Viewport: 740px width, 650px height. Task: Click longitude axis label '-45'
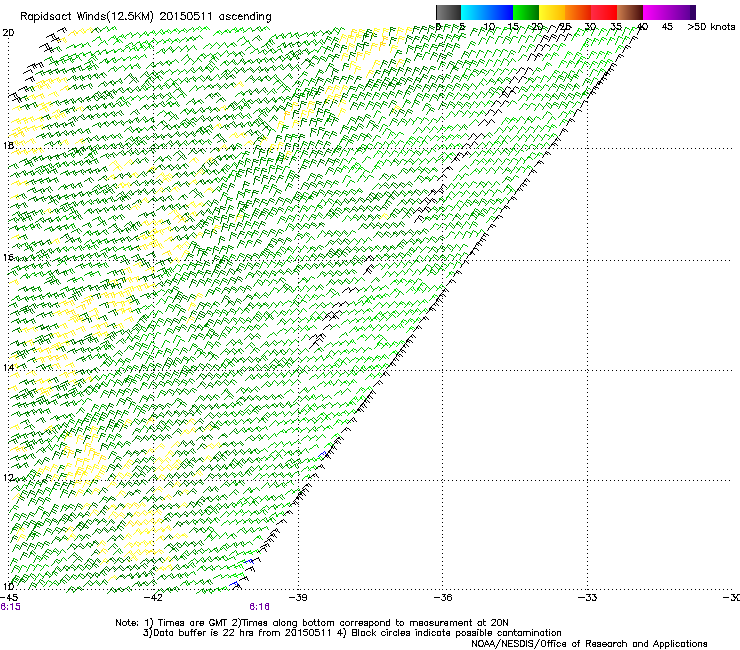[x=9, y=598]
